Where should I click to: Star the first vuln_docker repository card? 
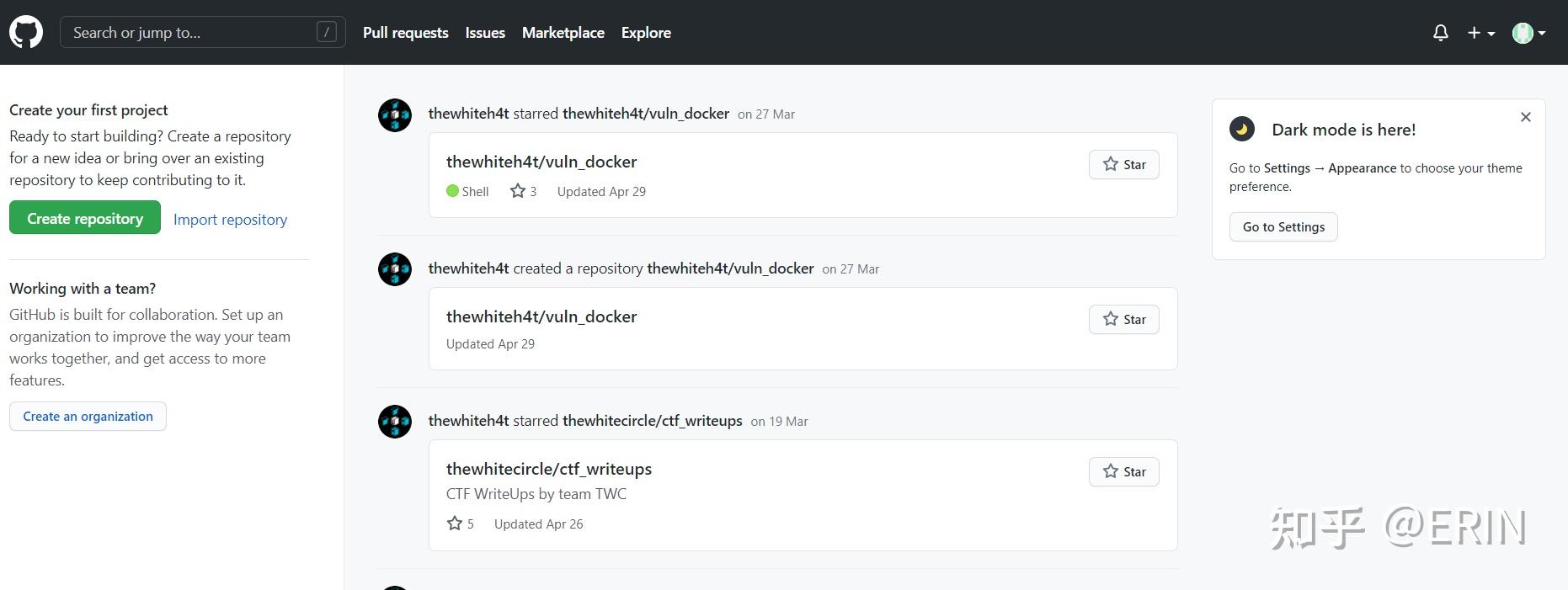1124,165
